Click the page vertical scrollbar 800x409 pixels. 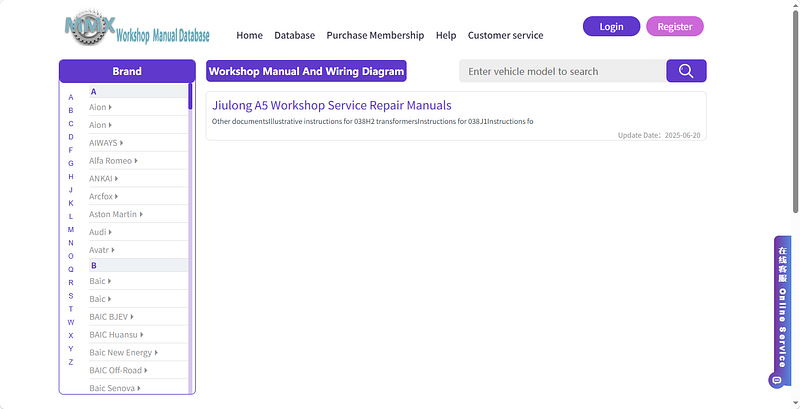pos(795,110)
